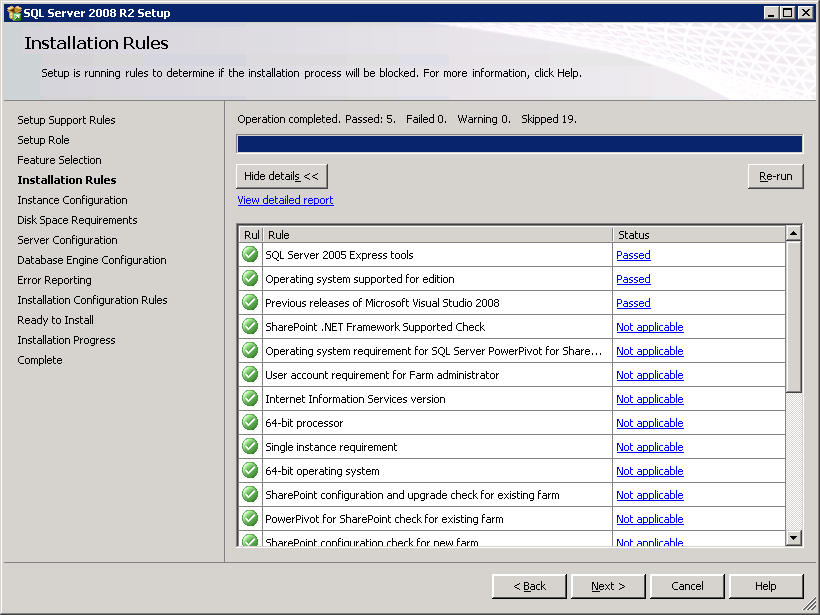This screenshot has width=820, height=615.
Task: Click green check icon for 64-bit operating system
Action: 250,471
